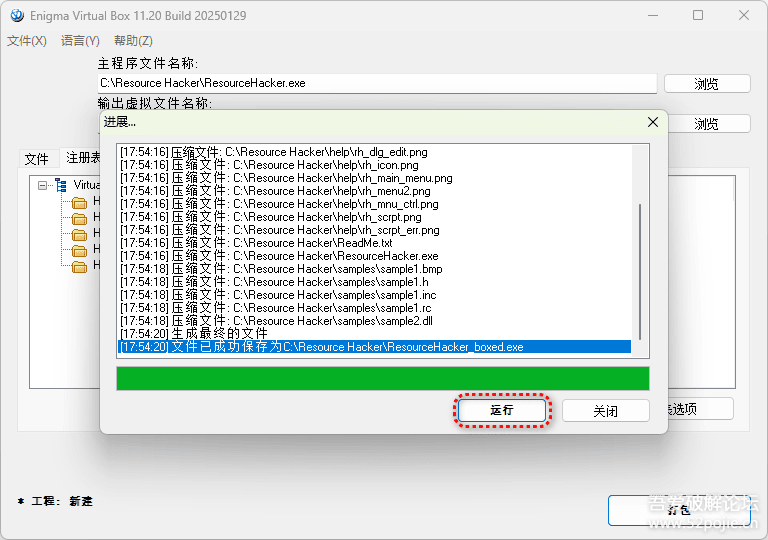This screenshot has width=768, height=540.
Task: Select the third registry folder icon
Action: point(79,234)
